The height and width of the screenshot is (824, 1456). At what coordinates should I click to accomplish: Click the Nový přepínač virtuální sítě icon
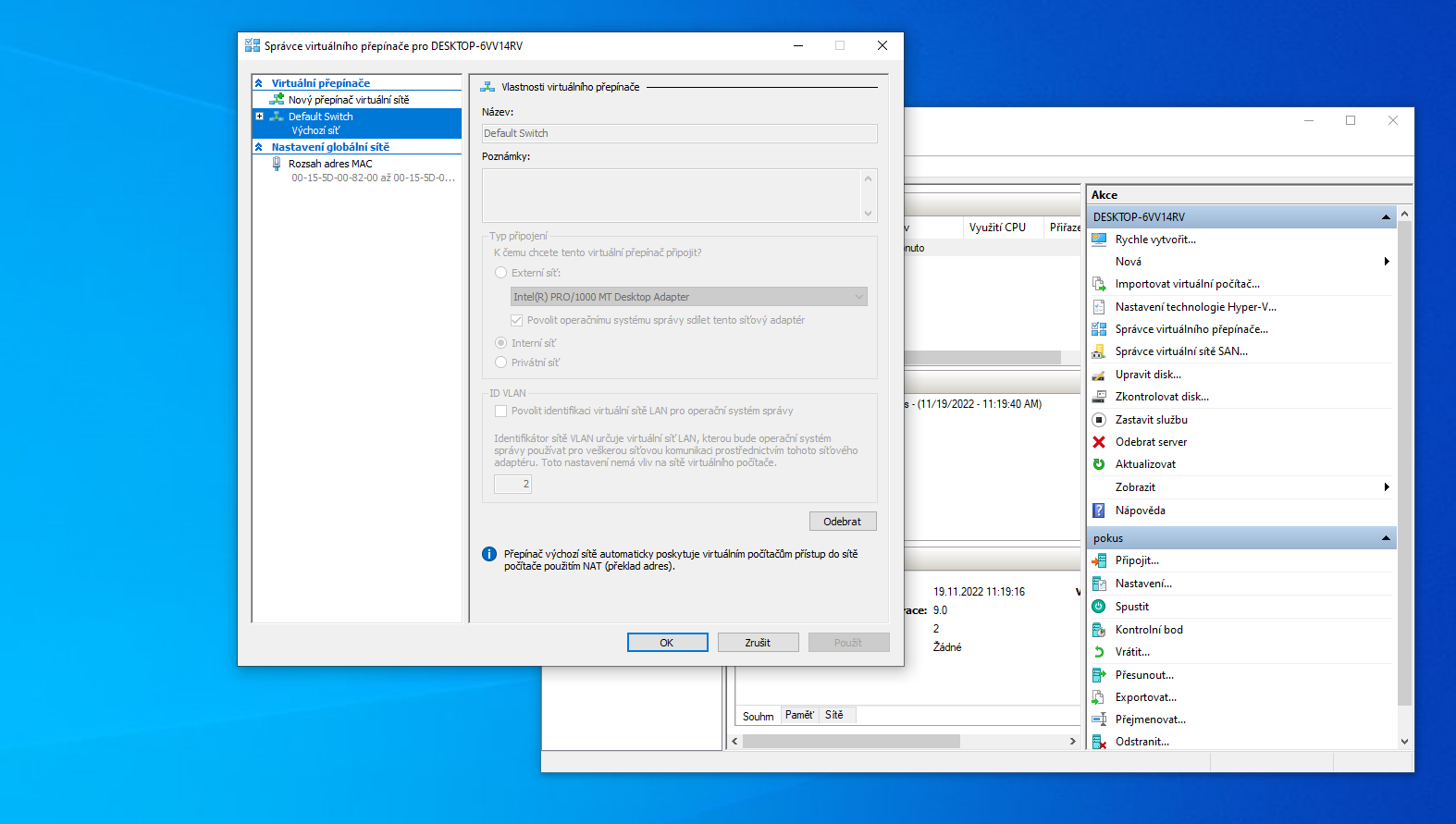pos(277,99)
